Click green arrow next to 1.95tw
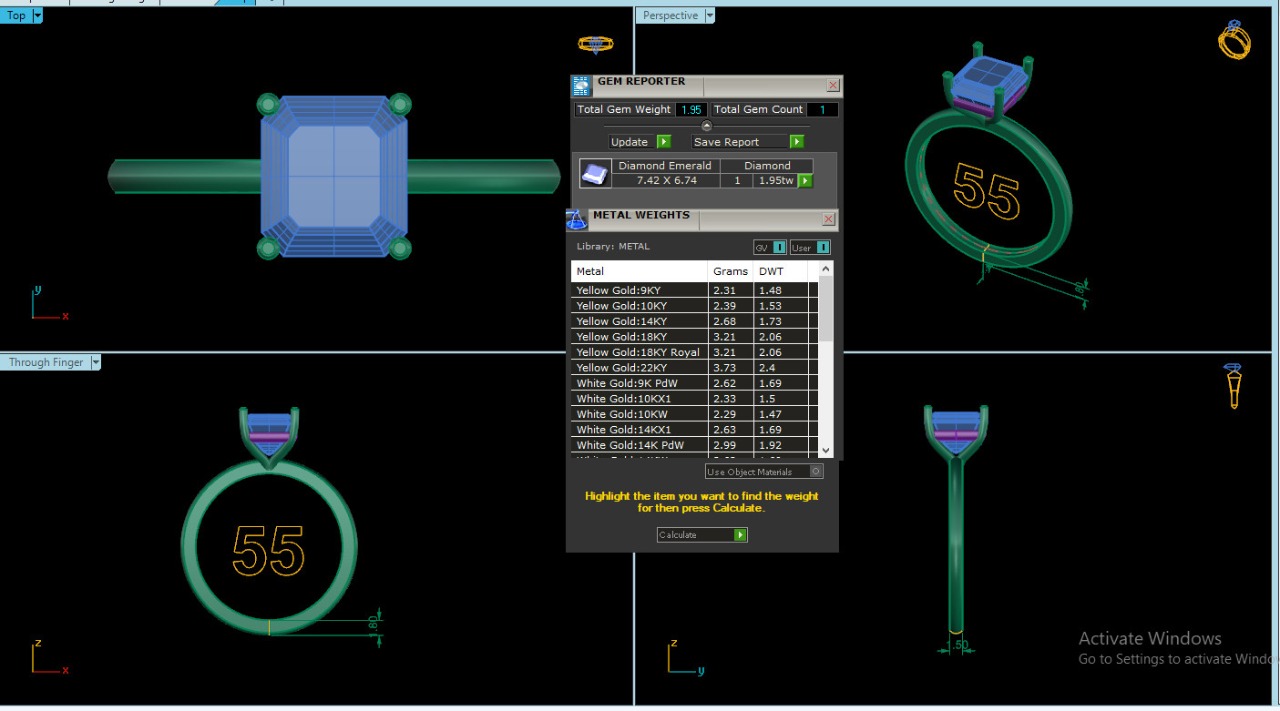Viewport: 1280px width, 711px height. click(805, 181)
